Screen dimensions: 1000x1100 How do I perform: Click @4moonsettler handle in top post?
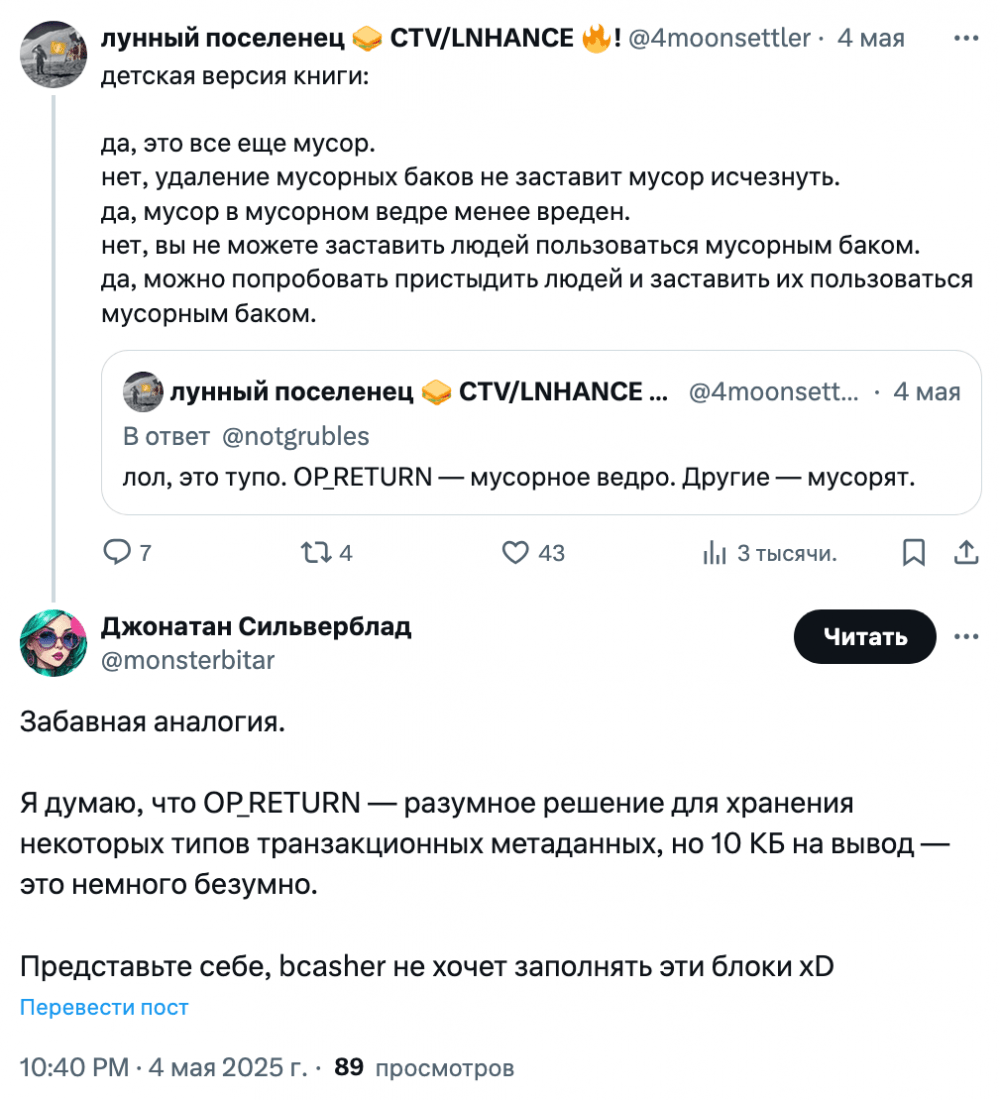719,38
